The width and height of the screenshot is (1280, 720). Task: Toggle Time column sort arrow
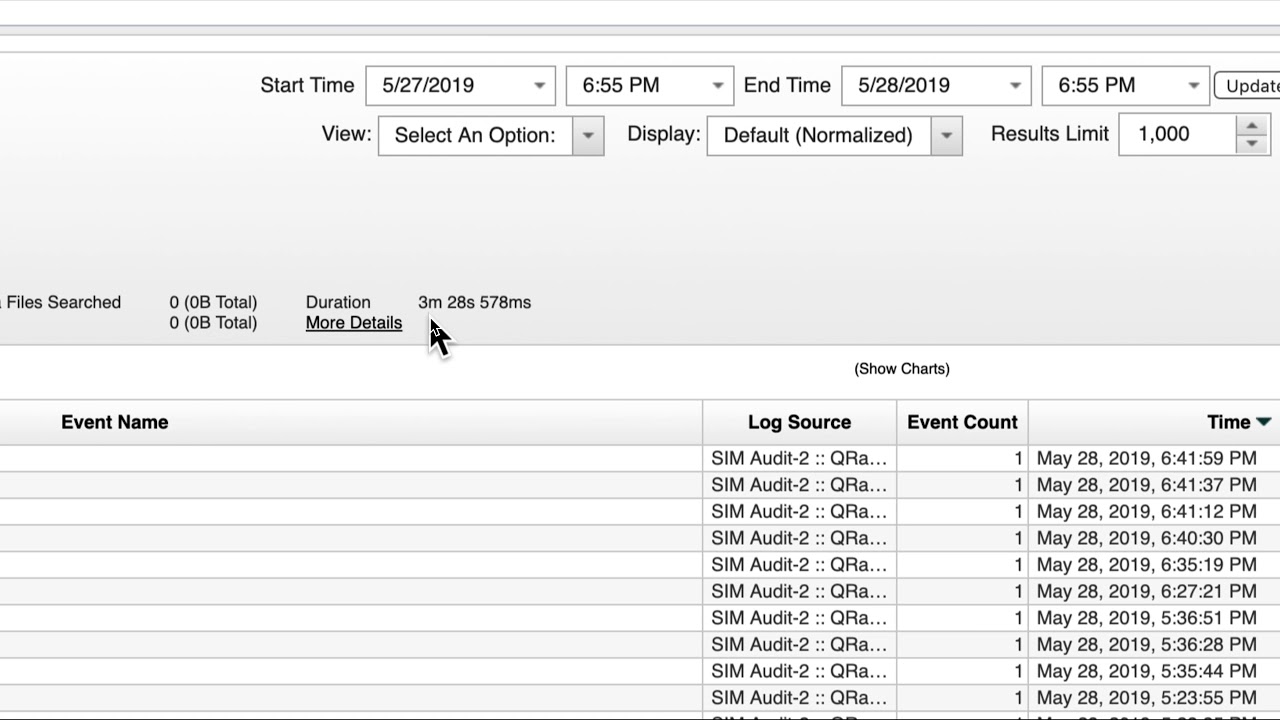pyautogui.click(x=1263, y=422)
